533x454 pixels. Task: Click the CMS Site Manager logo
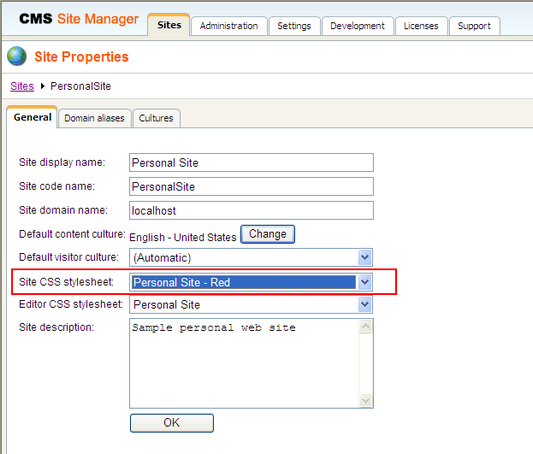point(79,19)
